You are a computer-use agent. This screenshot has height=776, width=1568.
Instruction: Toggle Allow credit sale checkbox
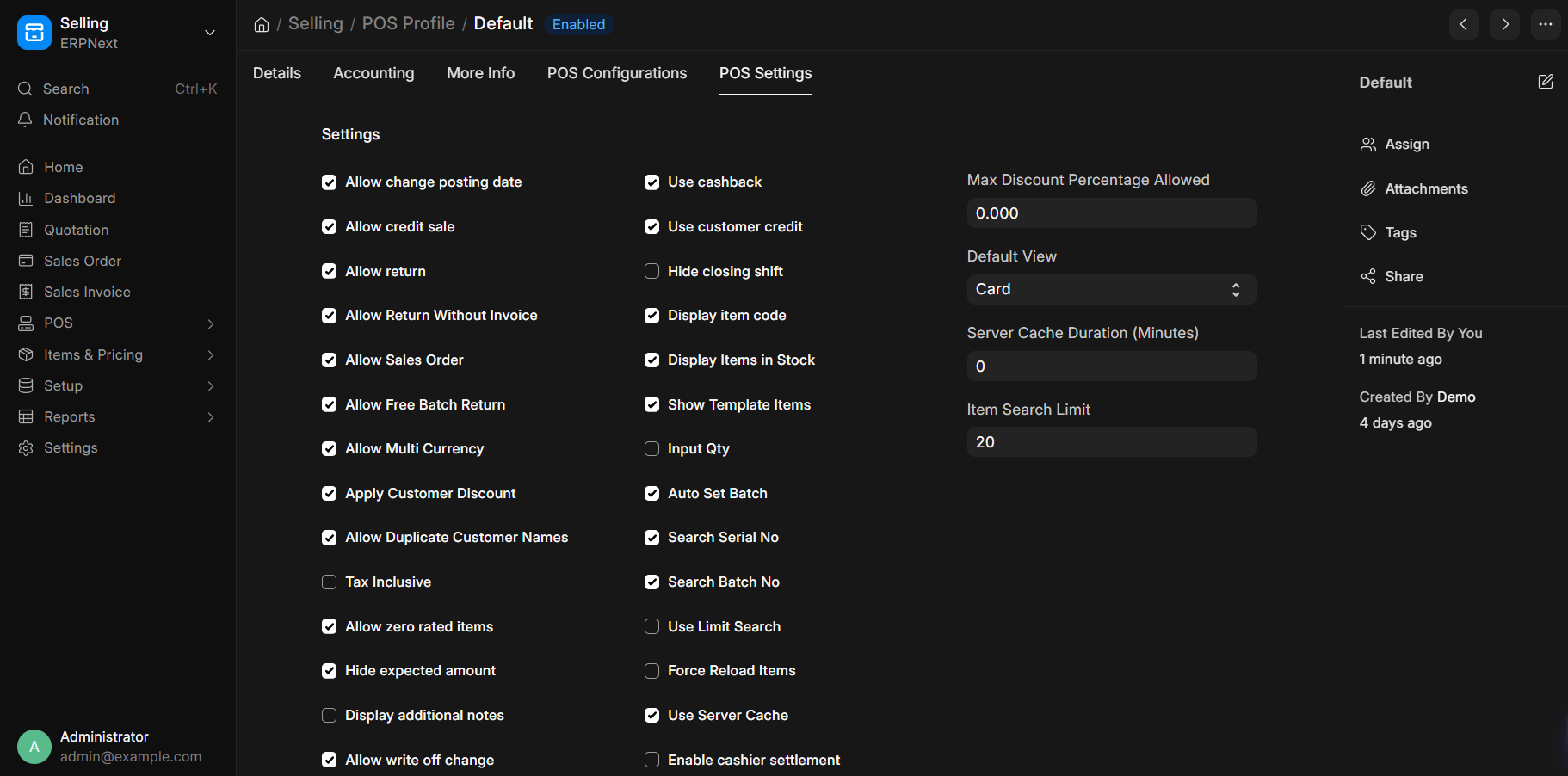click(329, 227)
